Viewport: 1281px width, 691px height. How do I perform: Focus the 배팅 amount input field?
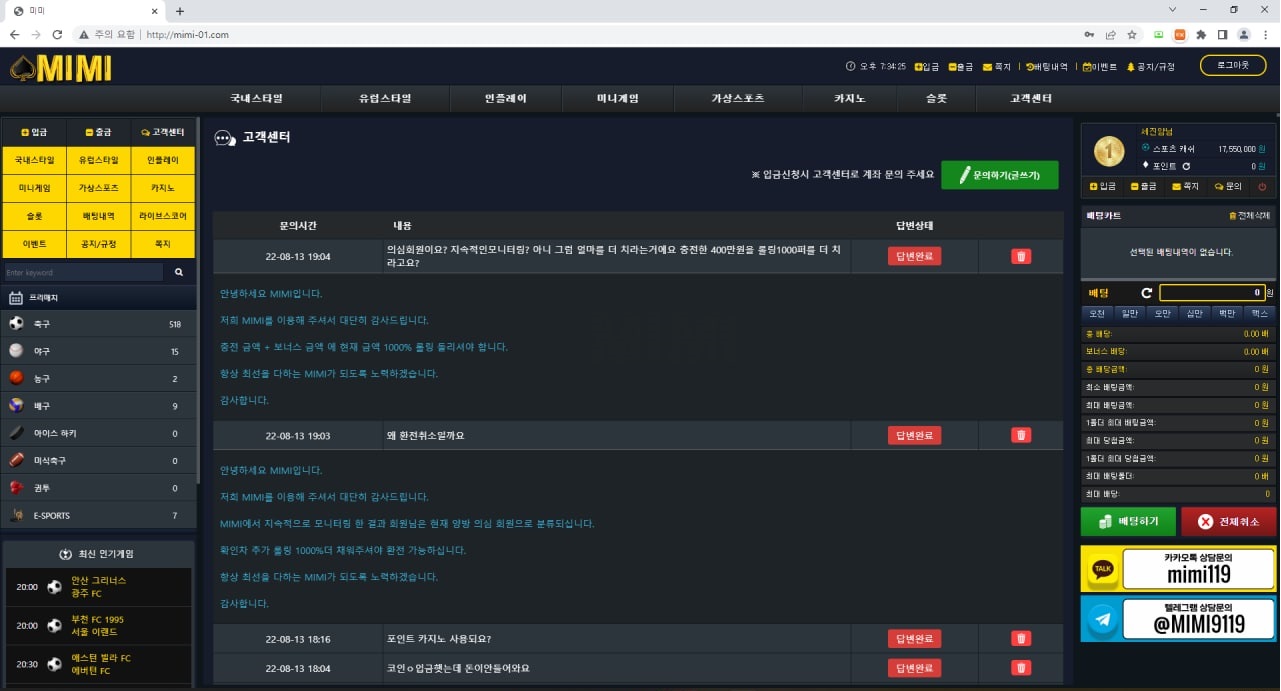pos(1211,293)
